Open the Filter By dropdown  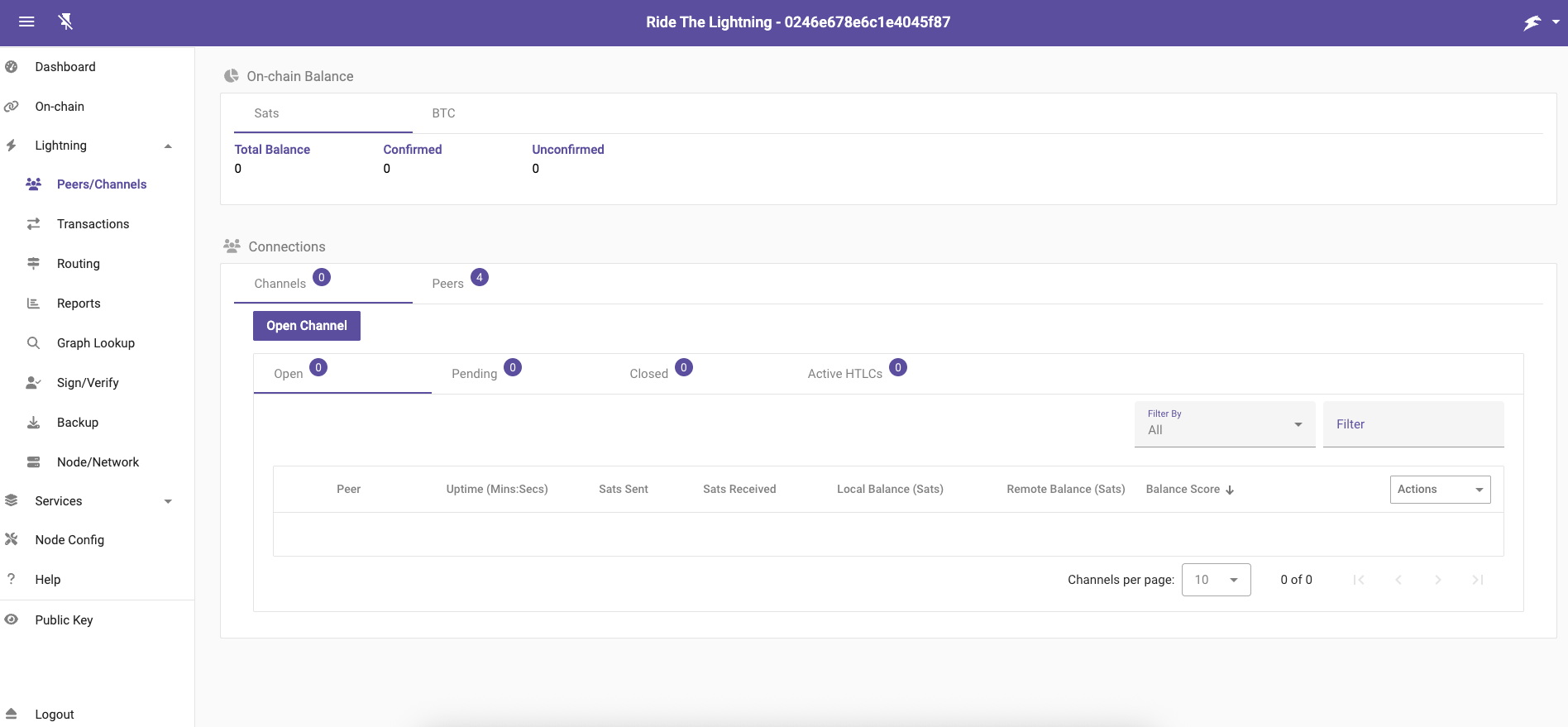(1224, 424)
